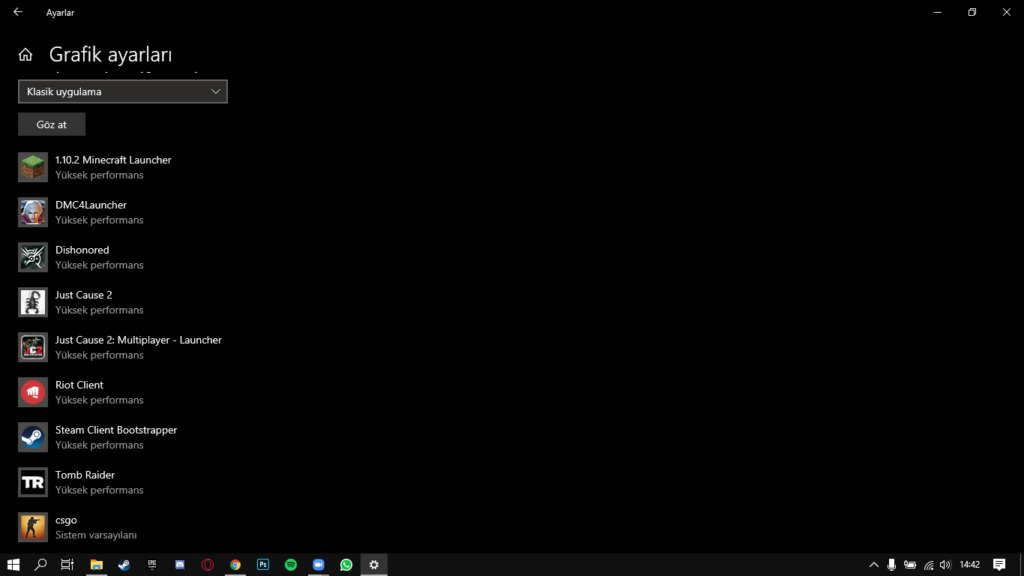This screenshot has height=576, width=1024.
Task: Click the taskbar clock showing 14:42
Action: point(969,565)
